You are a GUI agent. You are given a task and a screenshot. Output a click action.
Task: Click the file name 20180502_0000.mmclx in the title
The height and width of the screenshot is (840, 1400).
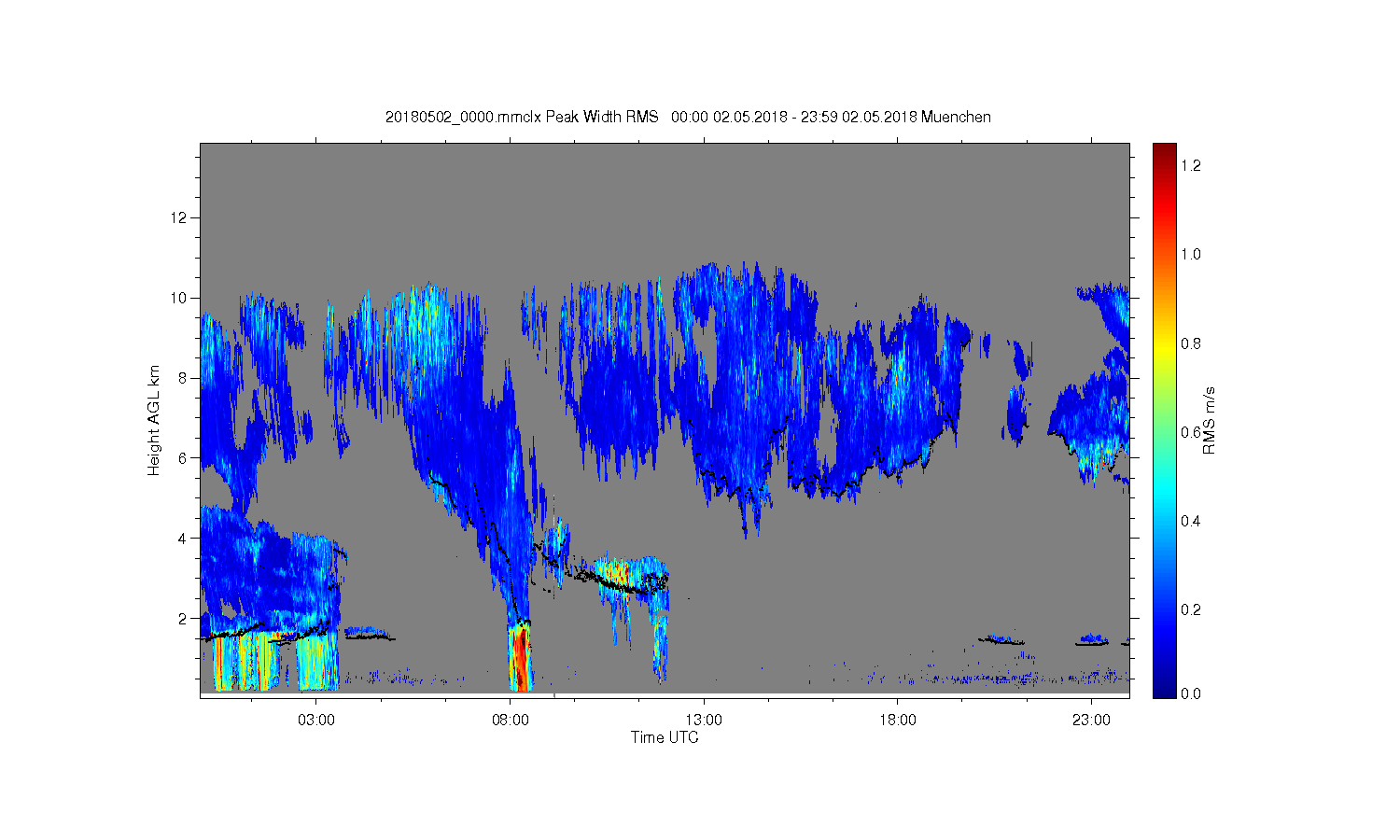[463, 118]
